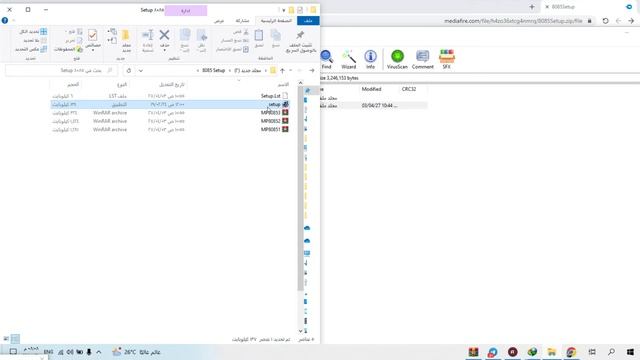The image size is (640, 360).
Task: Click the Rename ribbon icon
Action: [x=148, y=36]
